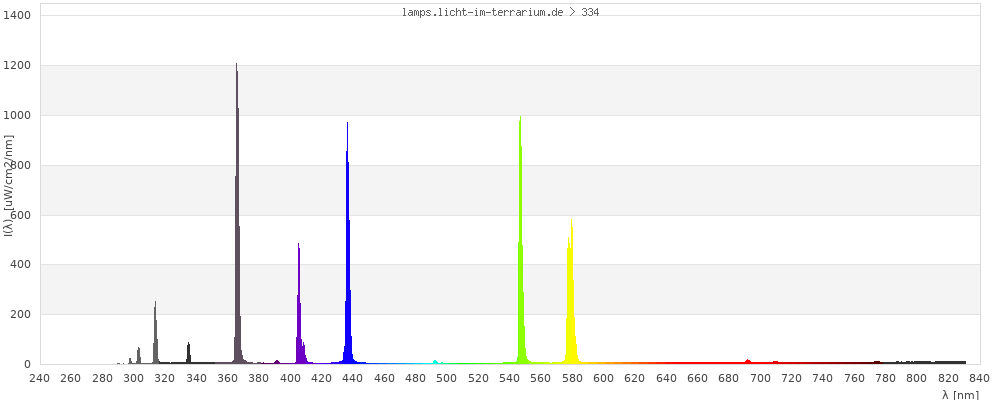Click the 1400 label on y-axis

click(x=21, y=16)
